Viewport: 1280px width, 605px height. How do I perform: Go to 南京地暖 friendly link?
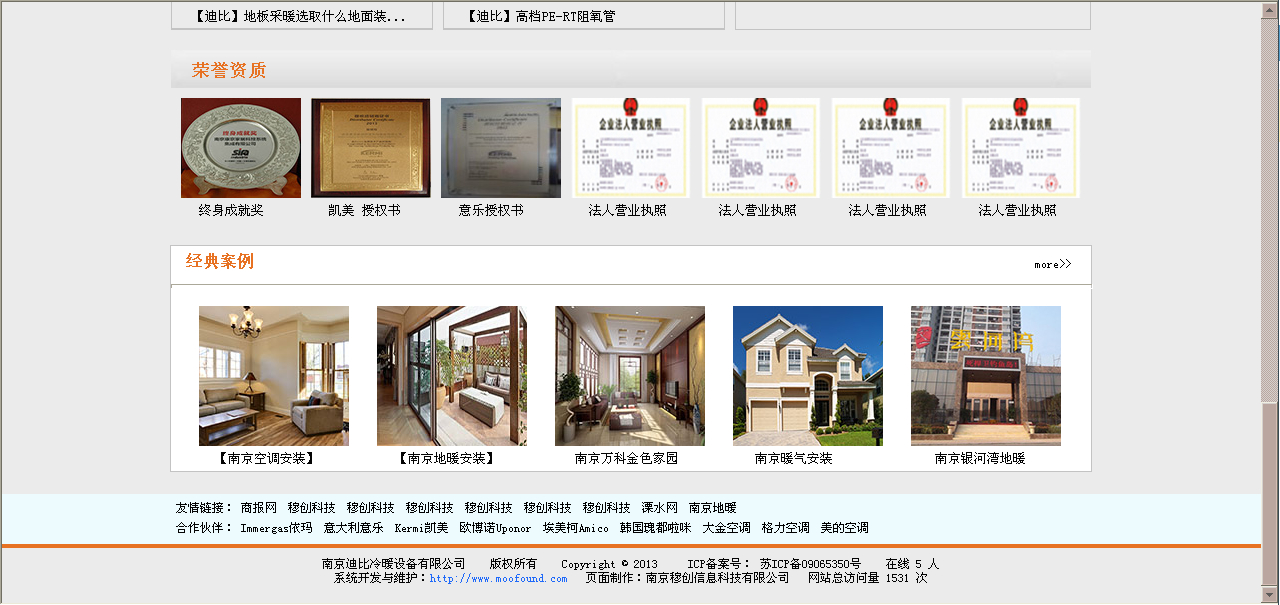[712, 508]
